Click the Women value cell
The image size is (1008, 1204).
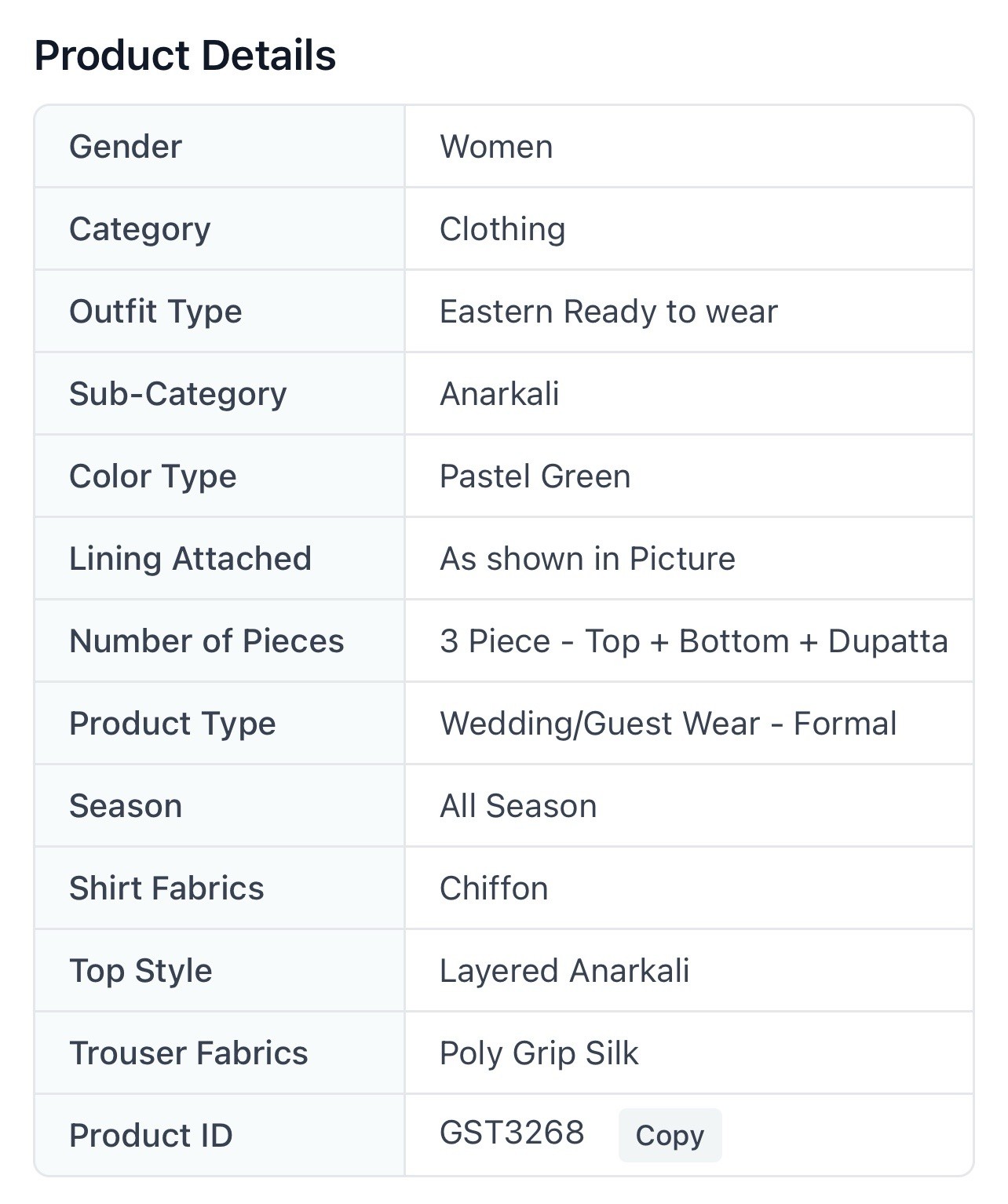tap(496, 147)
